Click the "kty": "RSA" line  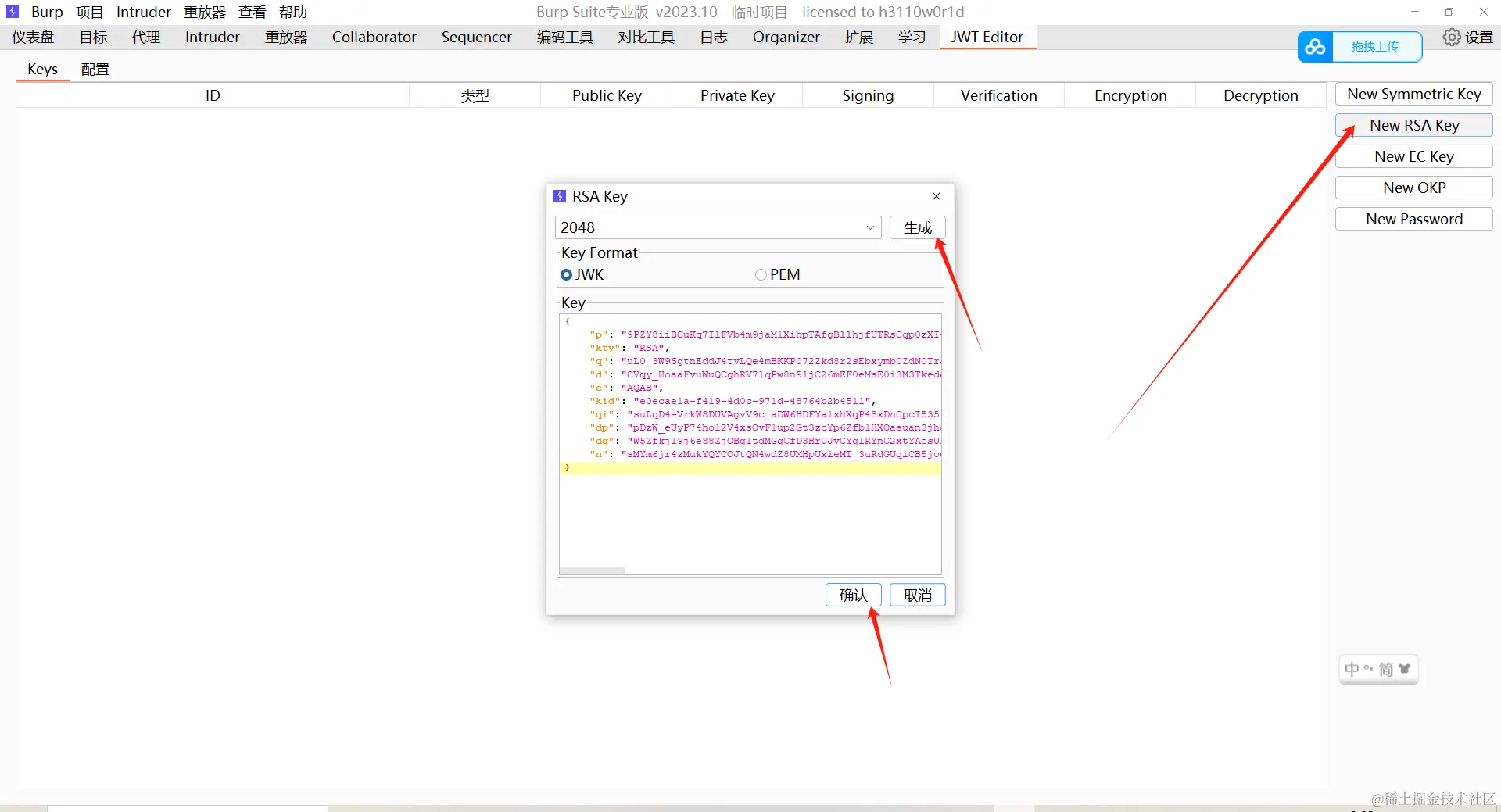[x=629, y=348]
